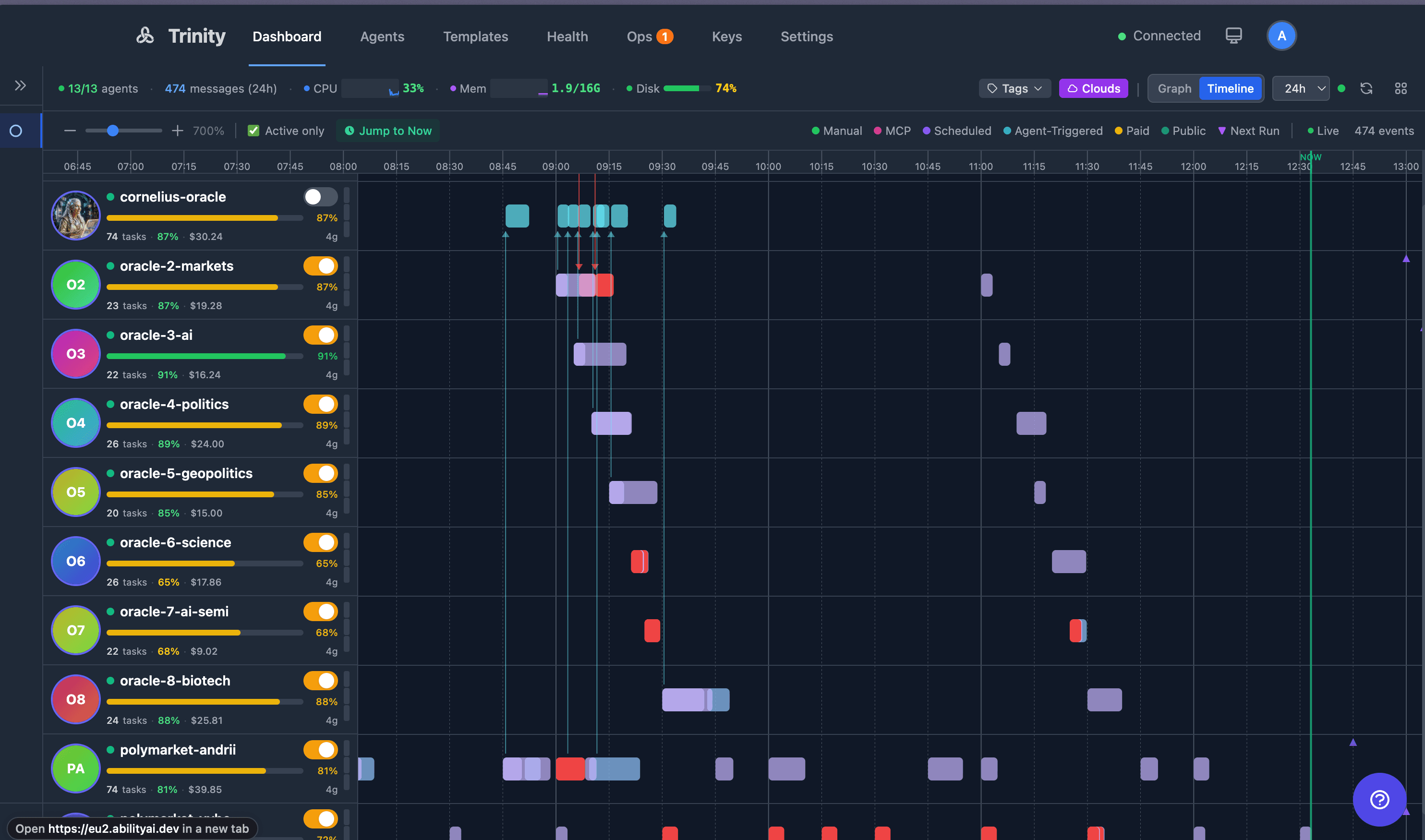Image resolution: width=1425 pixels, height=840 pixels.
Task: Click the O3 agent avatar
Action: click(x=75, y=354)
